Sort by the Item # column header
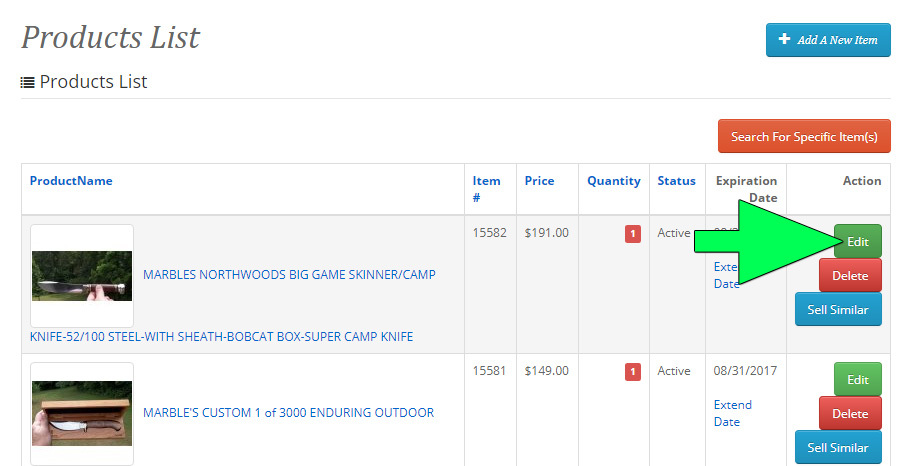This screenshot has height=466, width=897. pyautogui.click(x=486, y=189)
